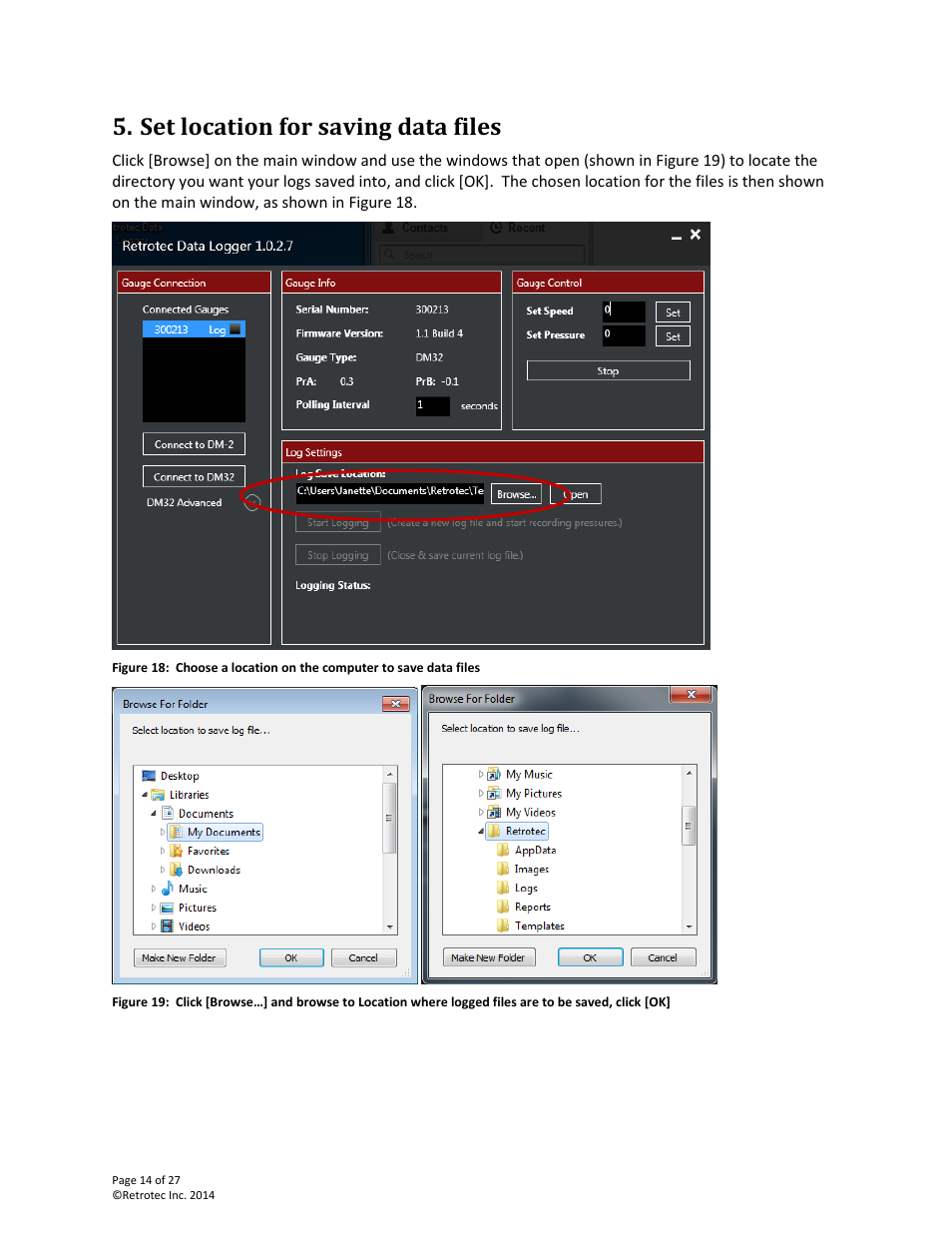Click Set Pressure value field
This screenshot has width=952, height=1233.
[624, 335]
